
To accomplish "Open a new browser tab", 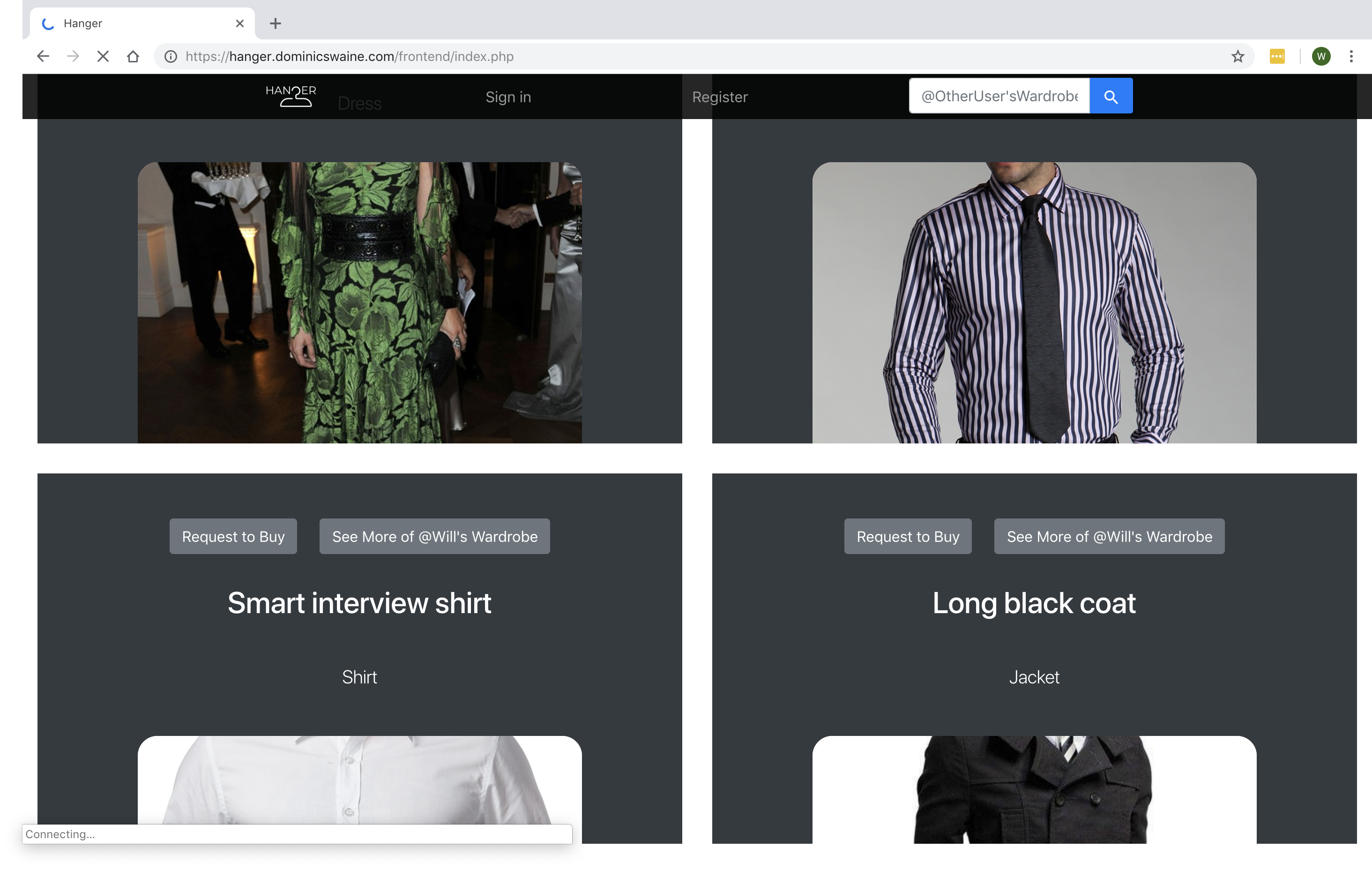I will [x=275, y=23].
